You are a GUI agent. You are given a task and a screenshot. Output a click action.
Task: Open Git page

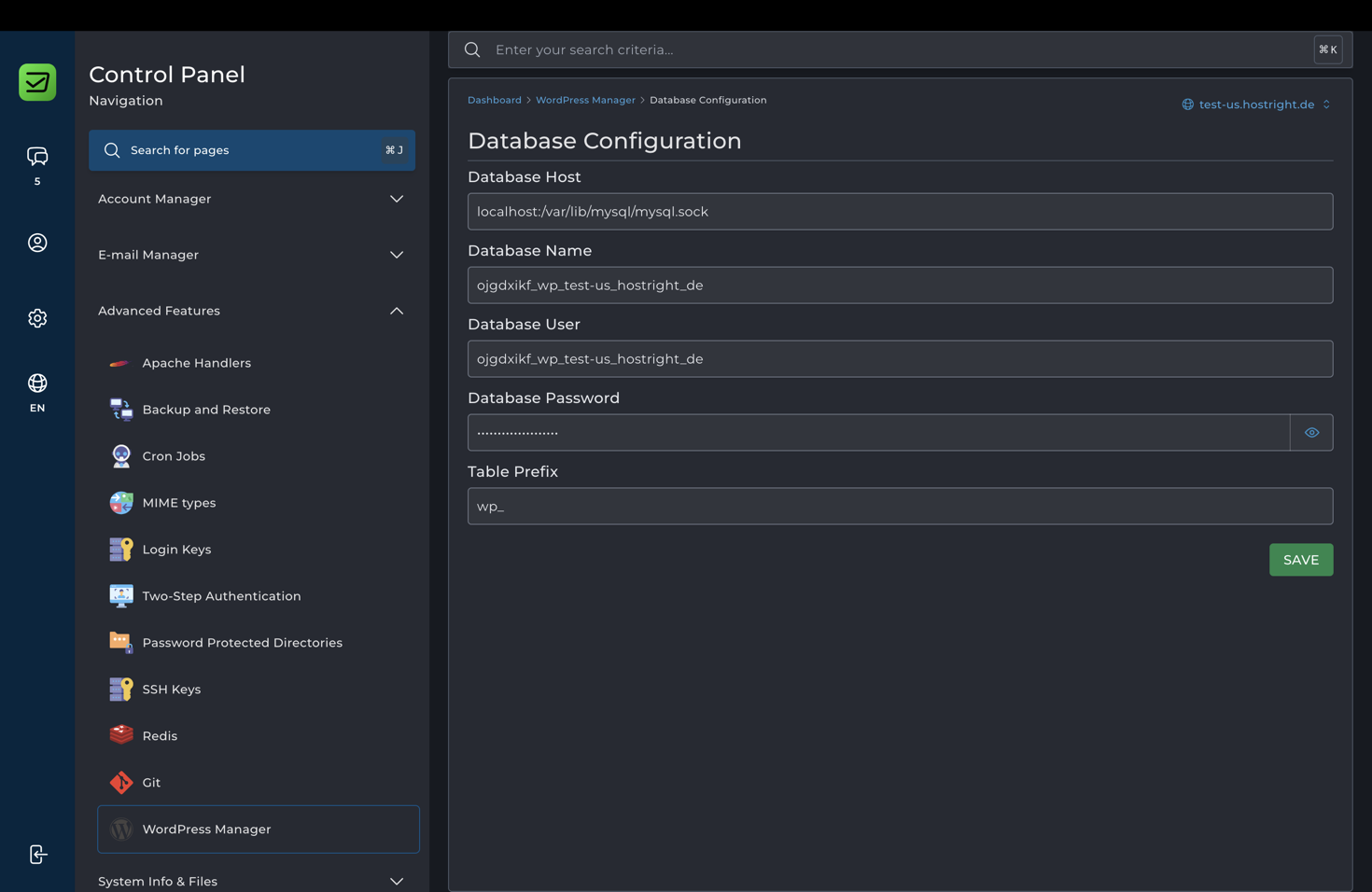[151, 783]
